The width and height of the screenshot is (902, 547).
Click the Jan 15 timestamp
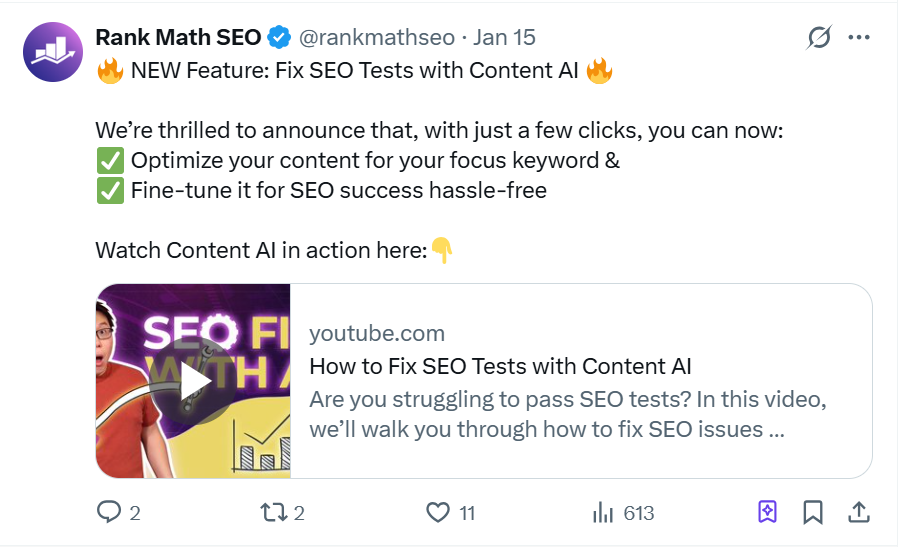pos(504,37)
